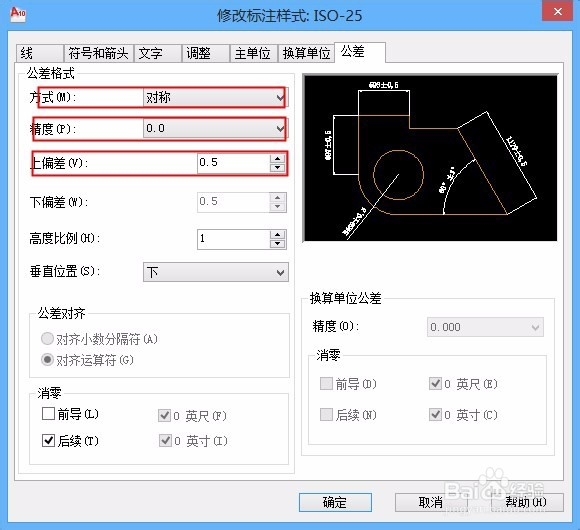The width and height of the screenshot is (580, 530).
Task: Open the 符号和箭头 tab
Action: [98, 53]
